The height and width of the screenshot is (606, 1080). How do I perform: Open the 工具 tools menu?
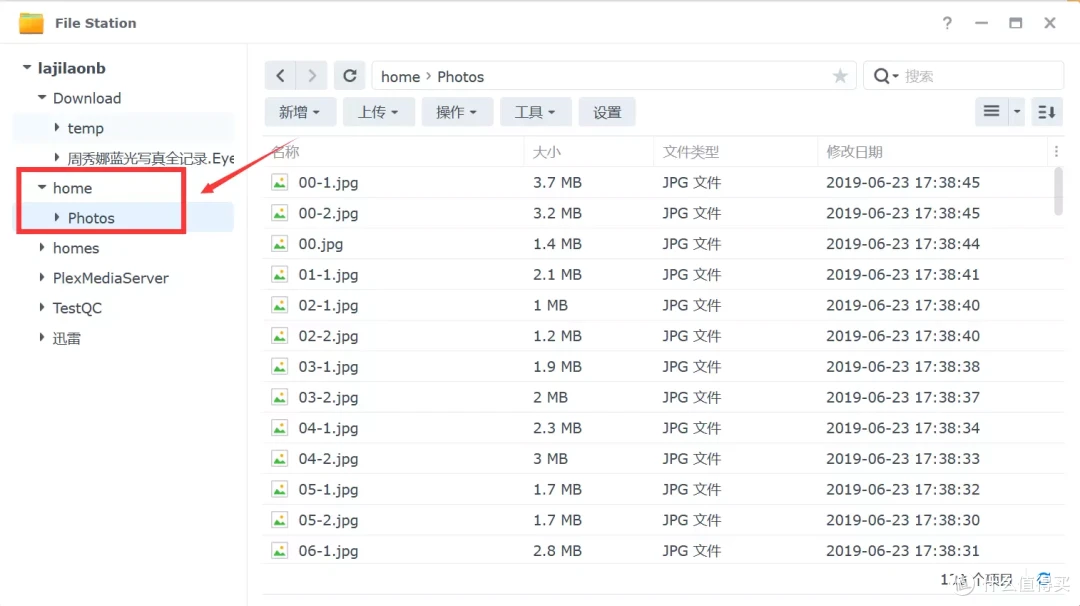536,112
